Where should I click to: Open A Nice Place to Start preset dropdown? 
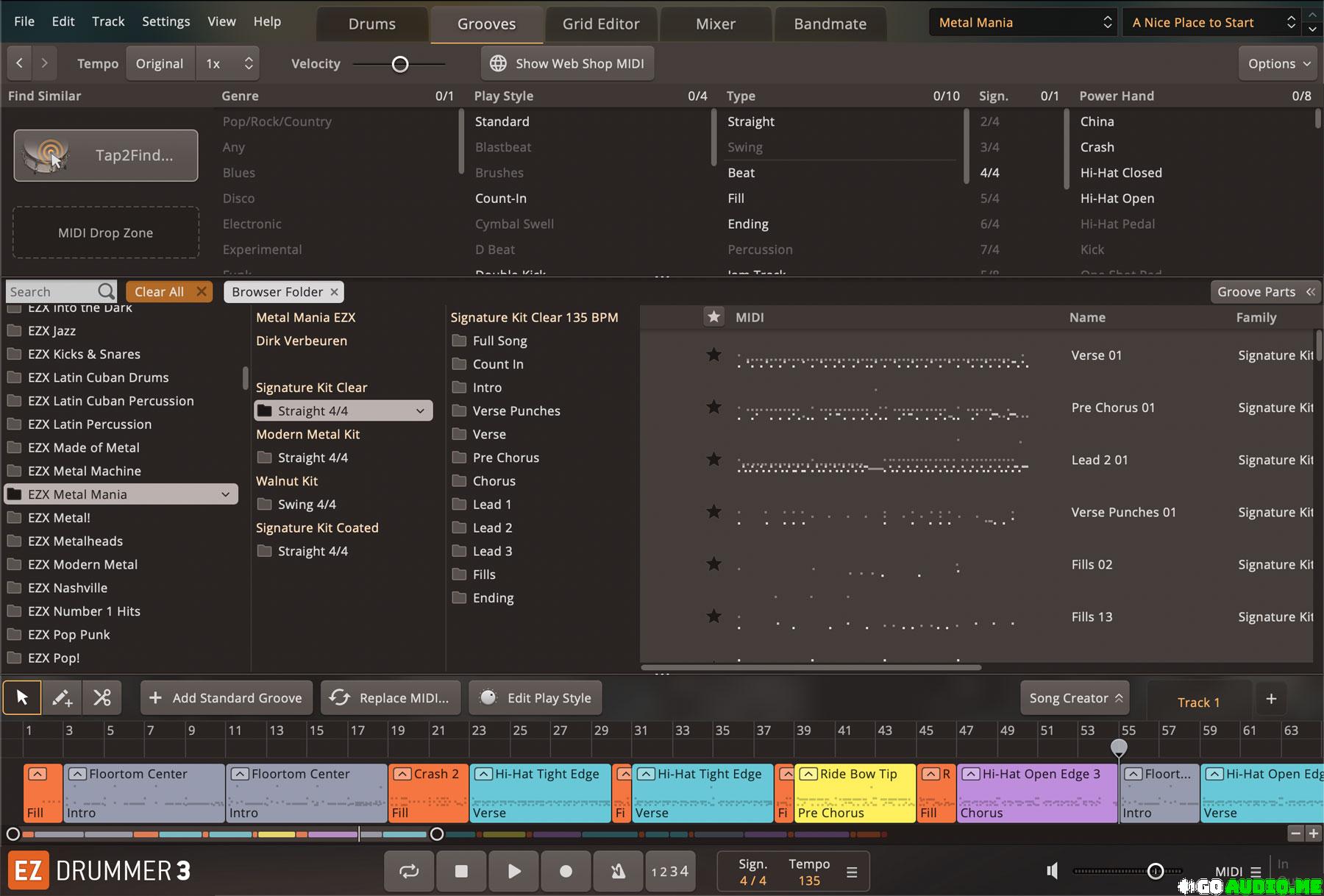click(x=1212, y=23)
